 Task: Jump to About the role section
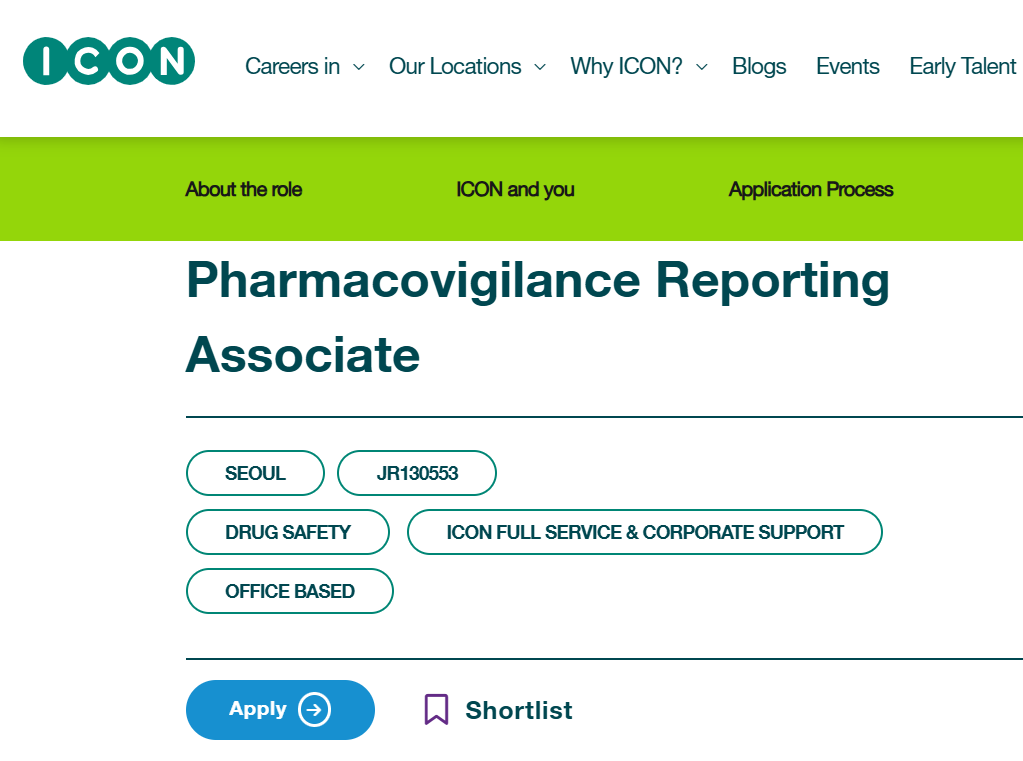coord(243,189)
